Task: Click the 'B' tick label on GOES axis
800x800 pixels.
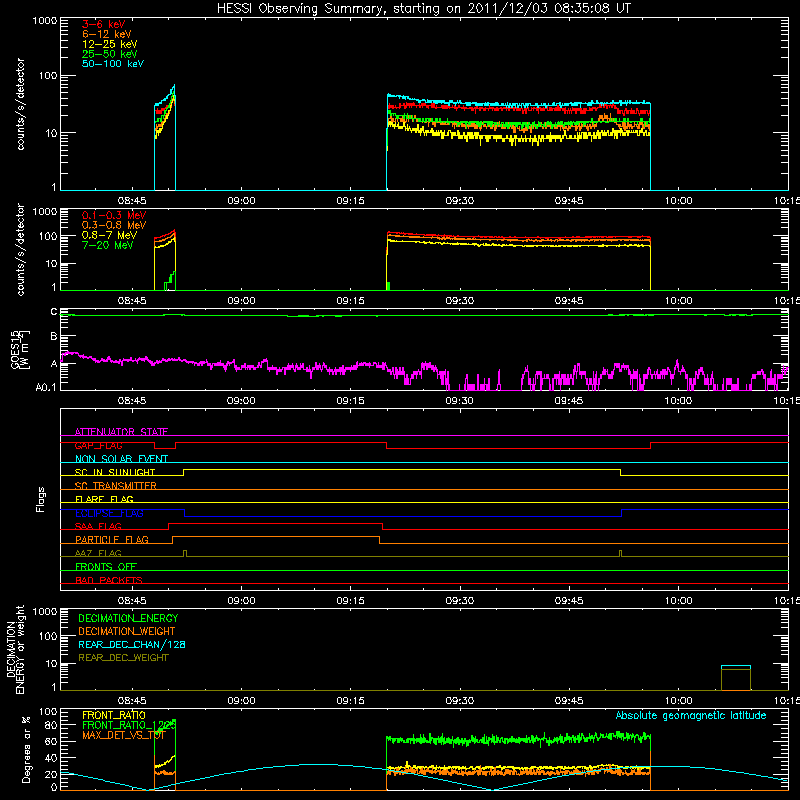Action: point(54,336)
